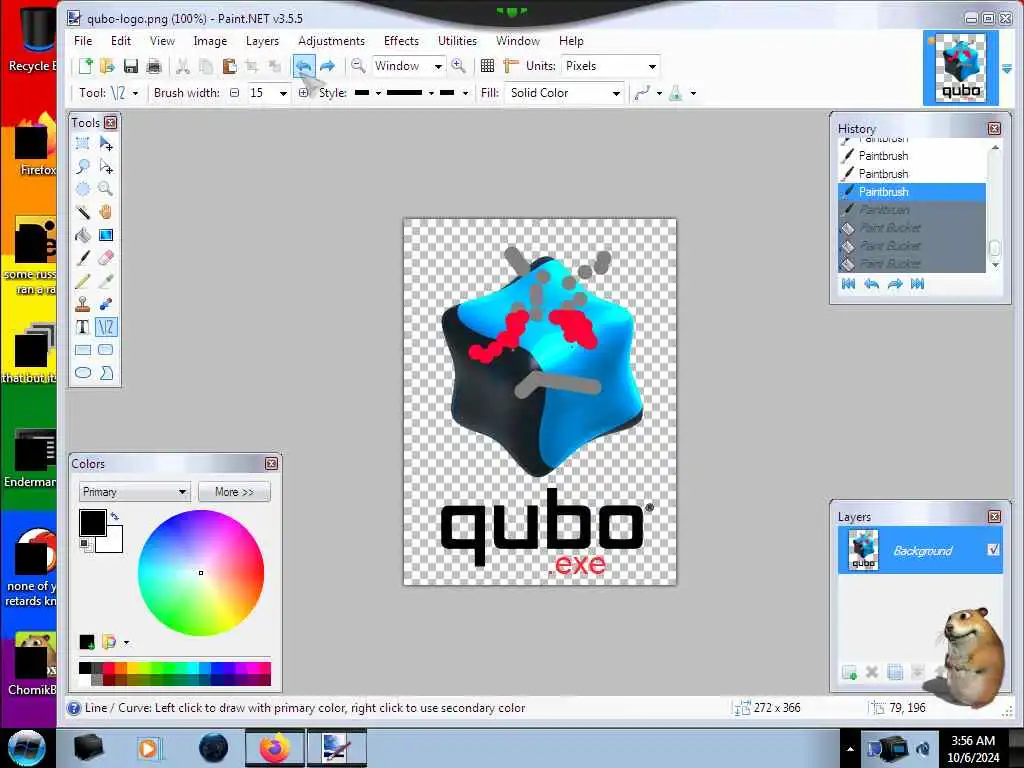Click Rewind in History panel
This screenshot has width=1024, height=768.
pyautogui.click(x=848, y=283)
